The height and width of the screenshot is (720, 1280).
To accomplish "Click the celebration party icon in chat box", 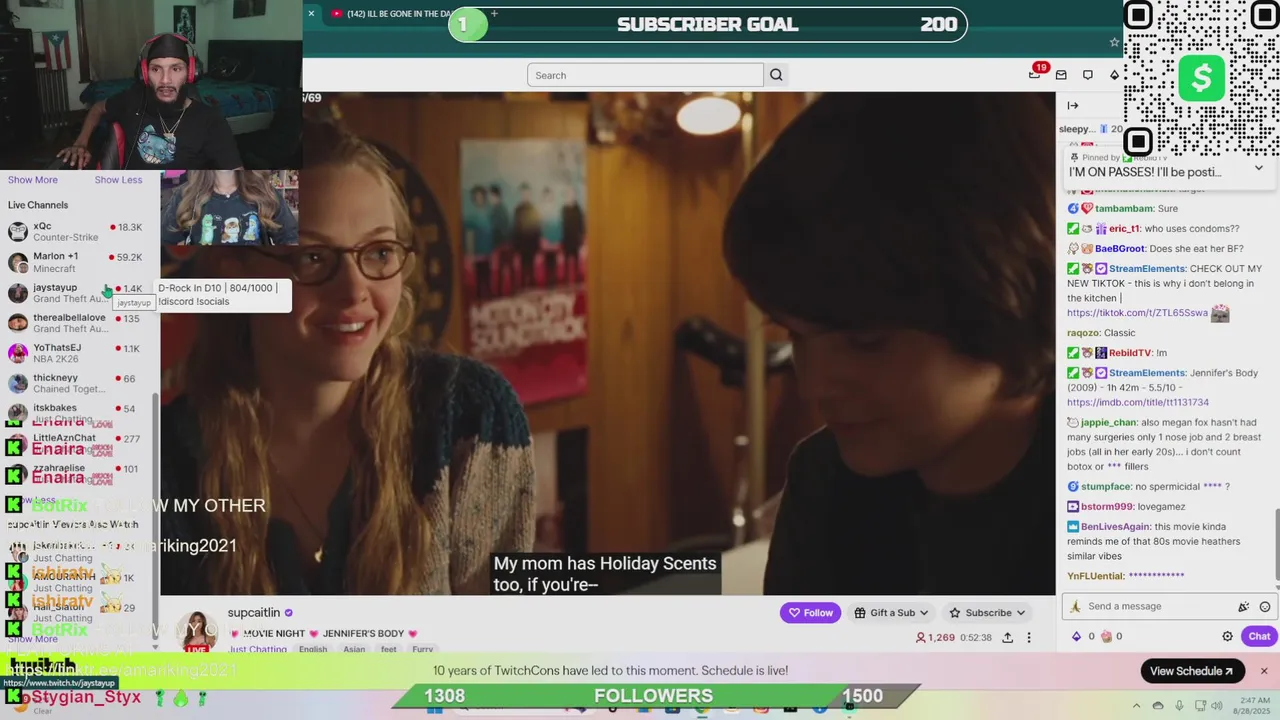I will click(x=1243, y=606).
